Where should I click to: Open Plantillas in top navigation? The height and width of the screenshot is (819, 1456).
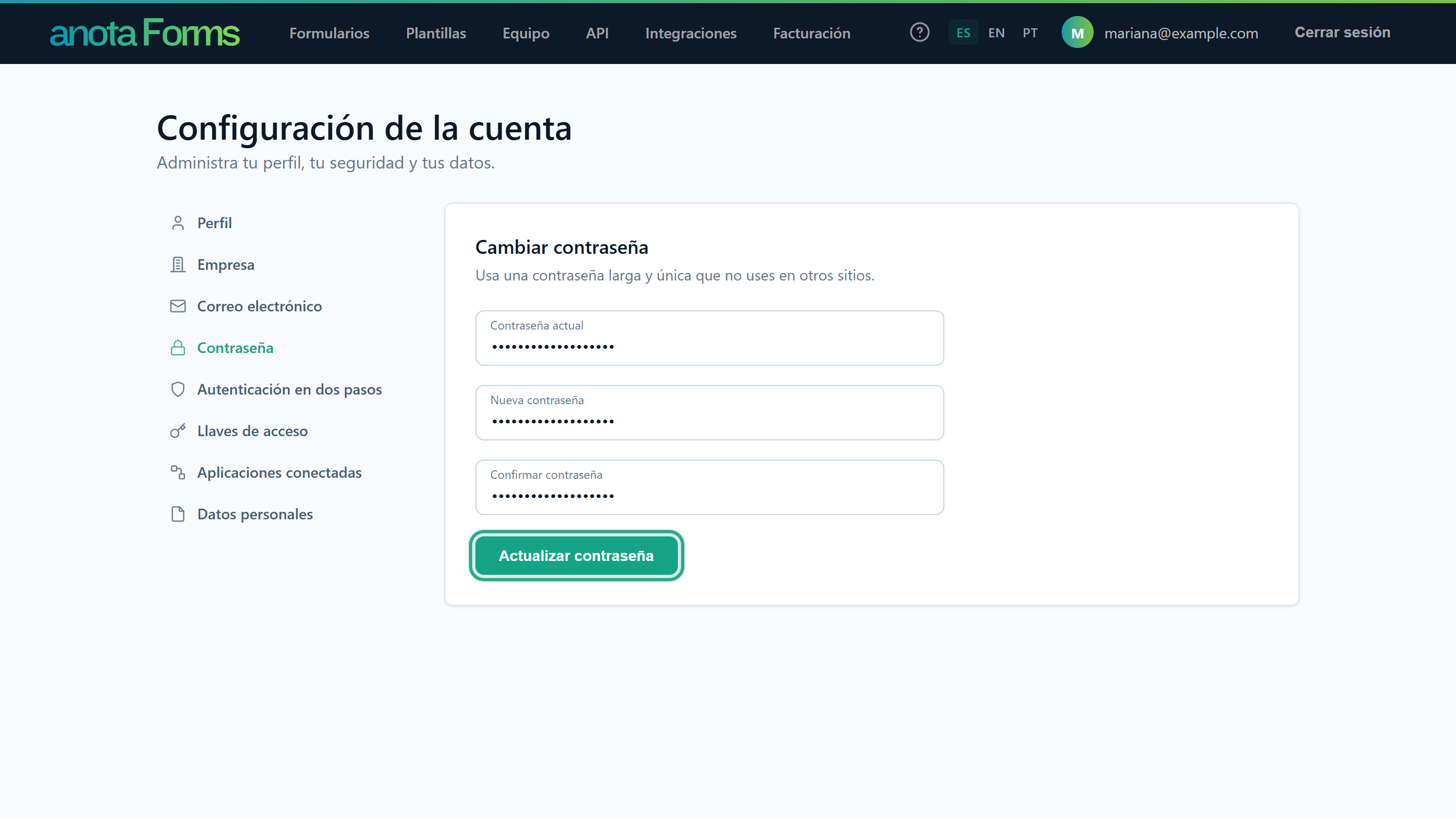click(x=436, y=34)
